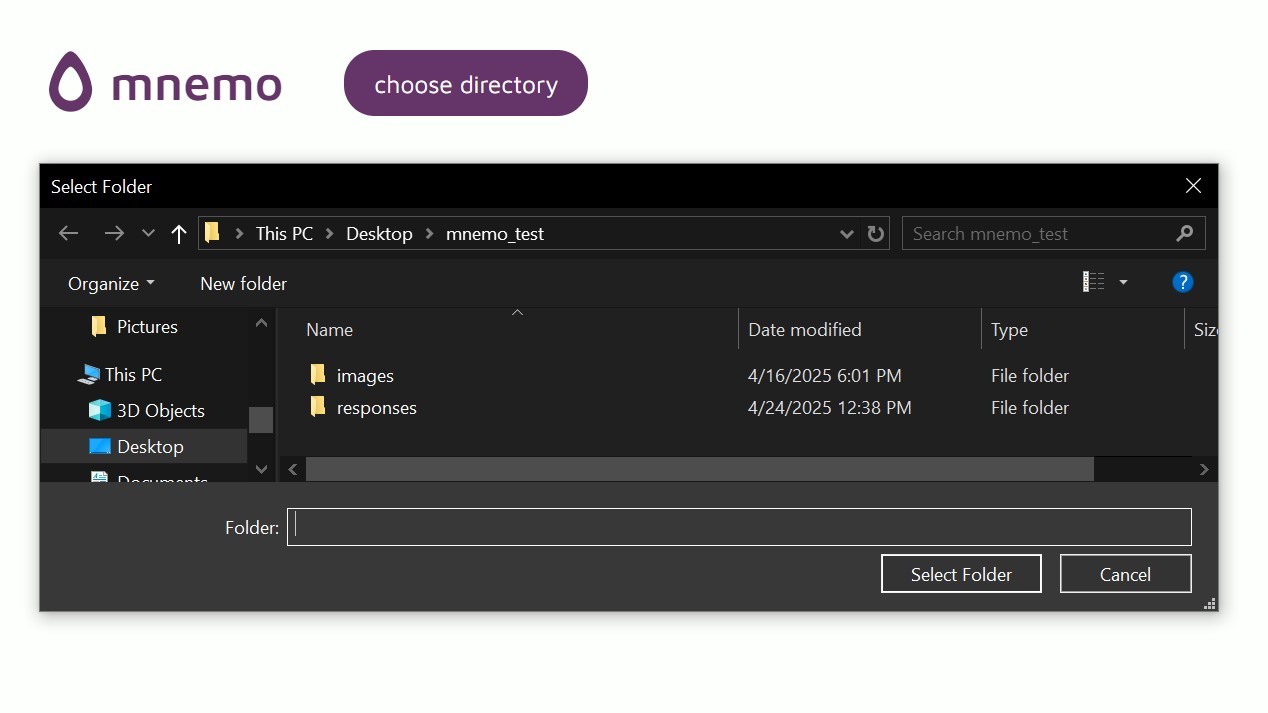The image size is (1268, 713).
Task: Select the responses folder
Action: 376,408
